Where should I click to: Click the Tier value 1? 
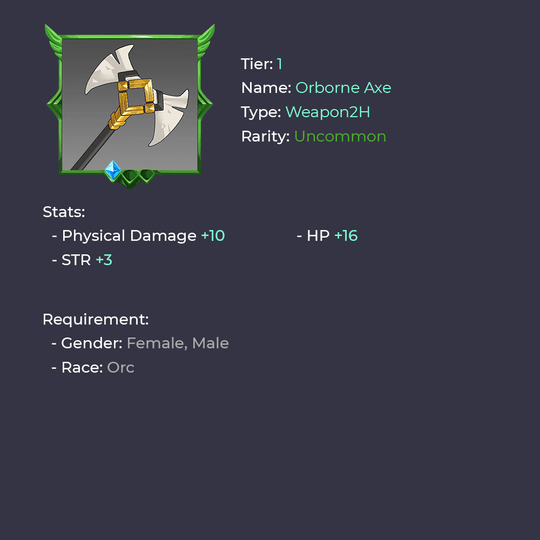click(279, 64)
